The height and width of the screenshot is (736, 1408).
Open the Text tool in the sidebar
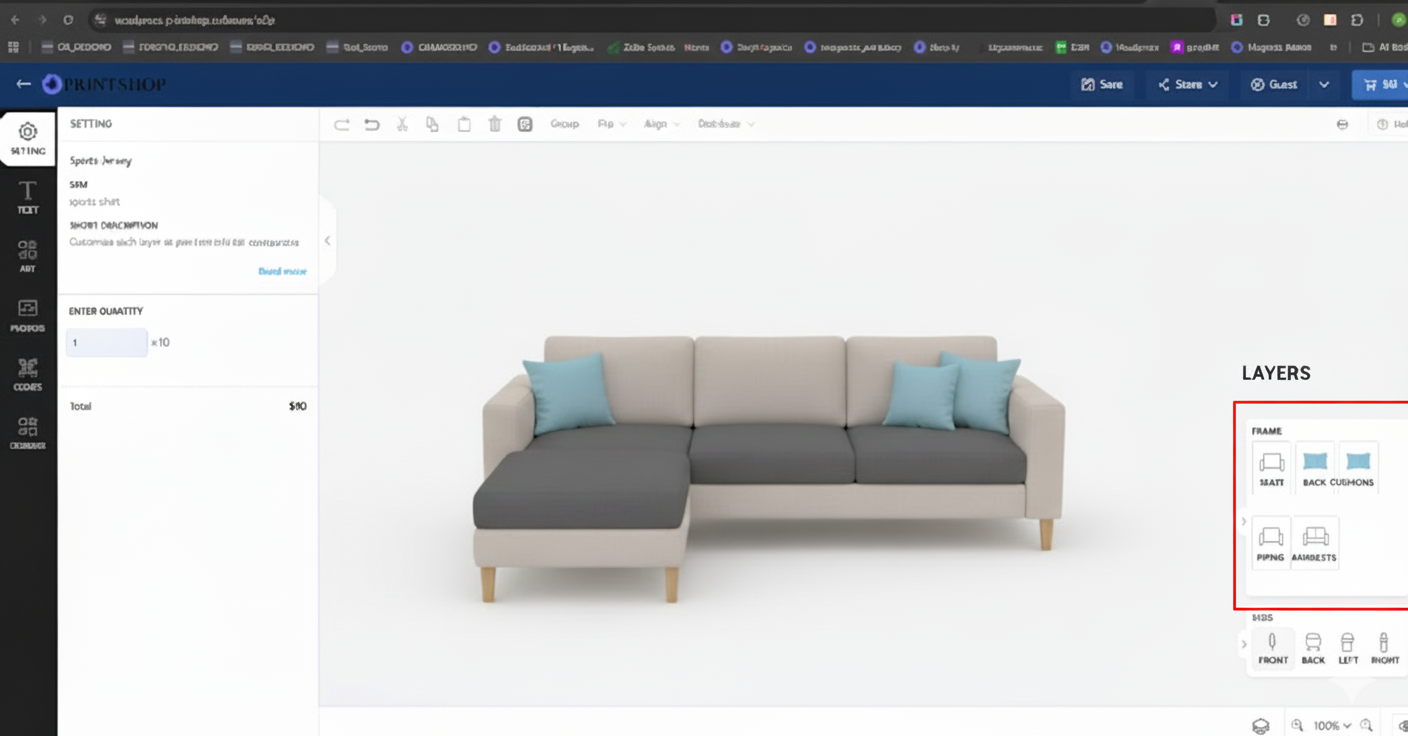(x=28, y=197)
